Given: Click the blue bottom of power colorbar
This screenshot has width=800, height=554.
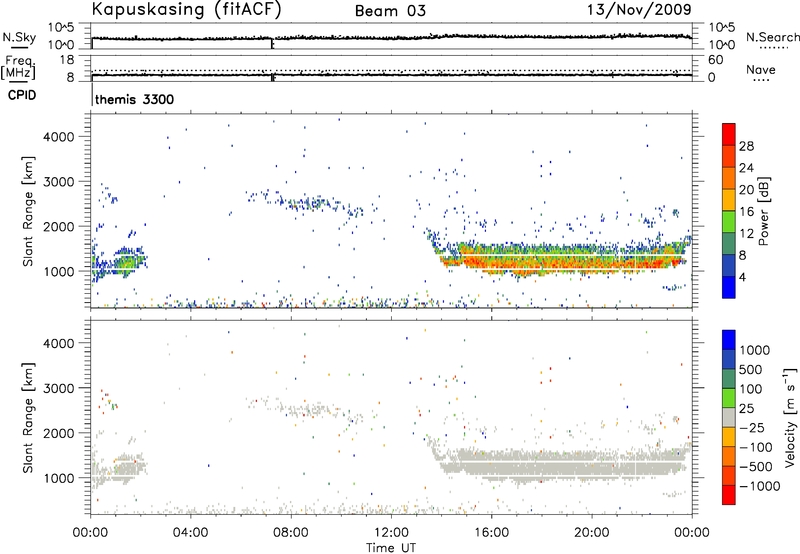Looking at the screenshot, I should pos(729,287).
